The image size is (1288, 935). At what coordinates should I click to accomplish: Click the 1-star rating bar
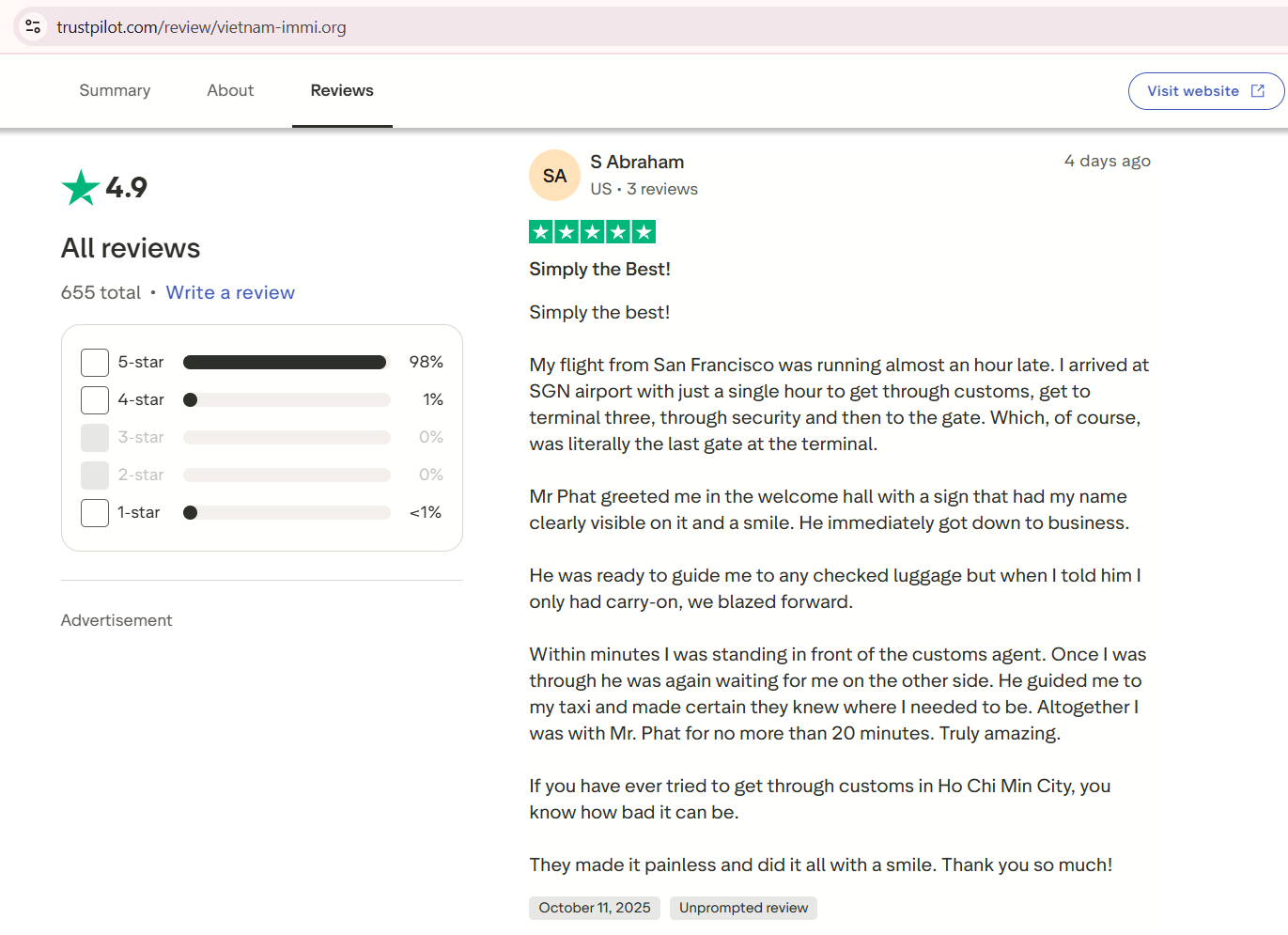pos(286,513)
